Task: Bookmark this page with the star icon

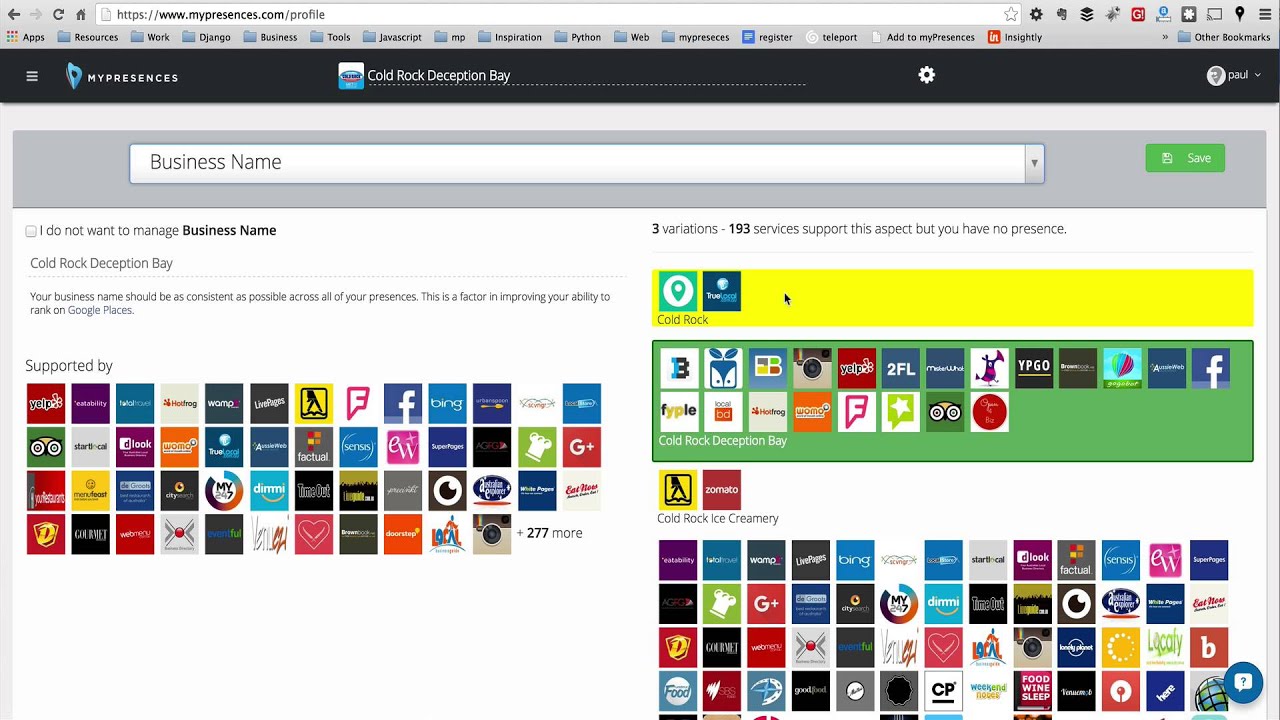Action: point(1011,14)
